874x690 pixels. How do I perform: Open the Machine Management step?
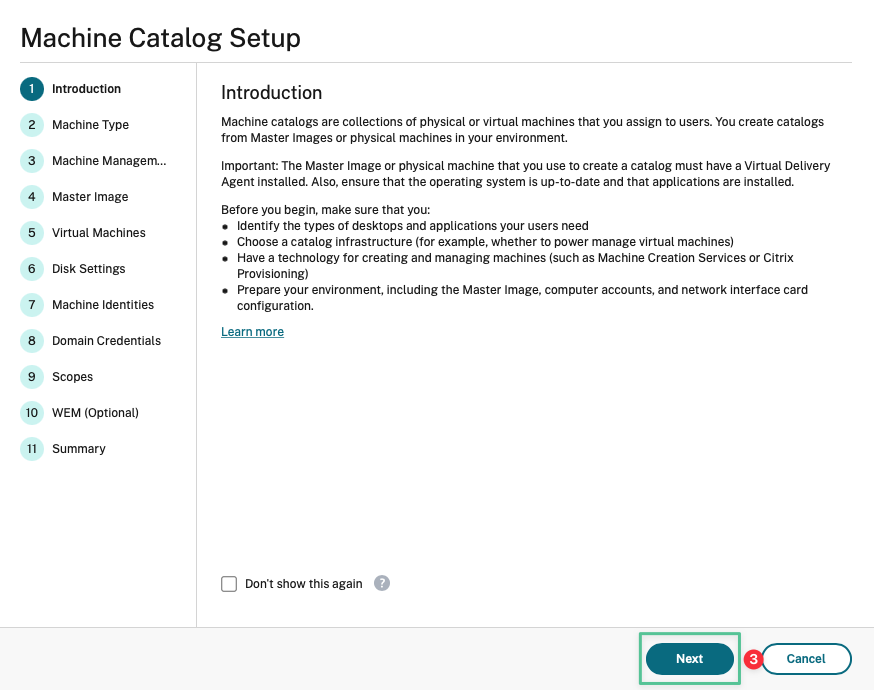coord(109,161)
